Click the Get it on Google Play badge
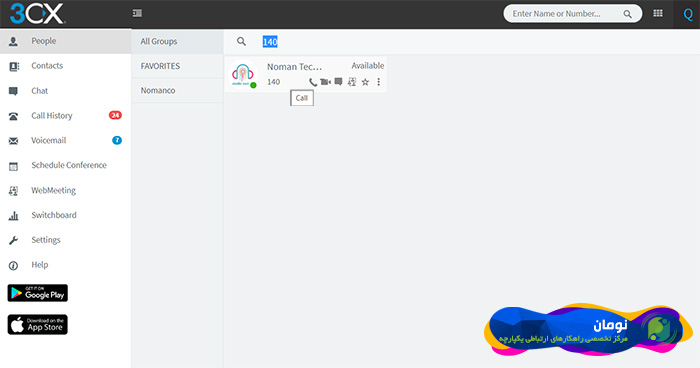 click(38, 293)
